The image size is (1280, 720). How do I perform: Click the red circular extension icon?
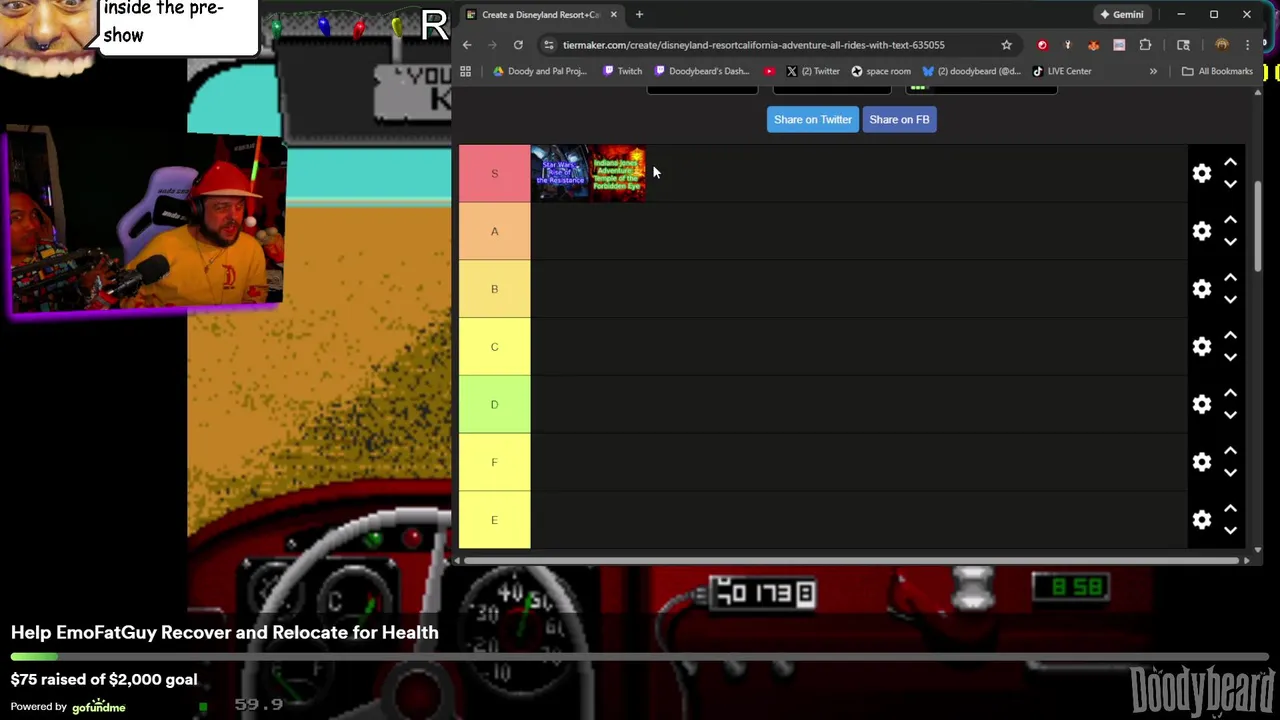(x=1042, y=45)
